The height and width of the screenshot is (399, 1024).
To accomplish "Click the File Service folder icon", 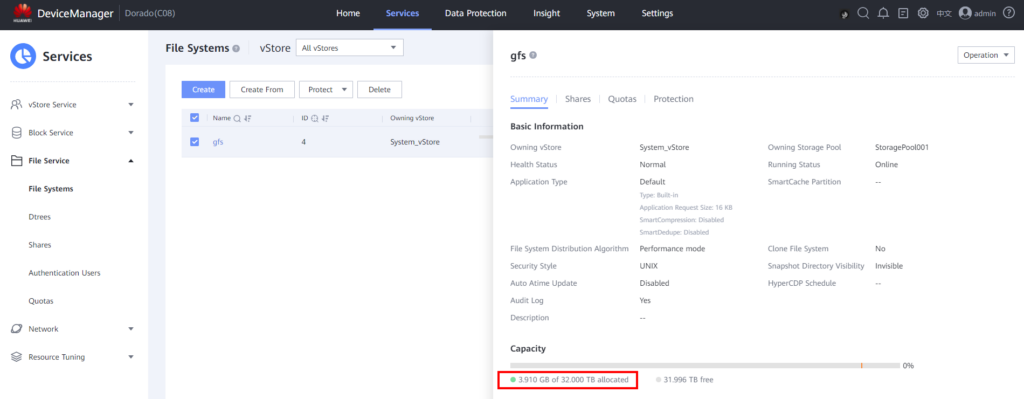I will [x=17, y=161].
